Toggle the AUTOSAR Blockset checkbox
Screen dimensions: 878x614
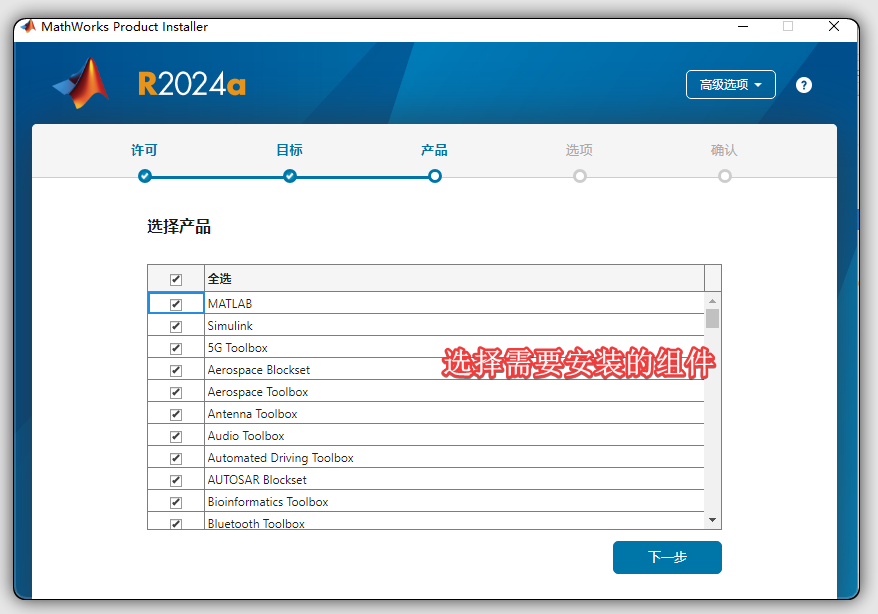[176, 480]
